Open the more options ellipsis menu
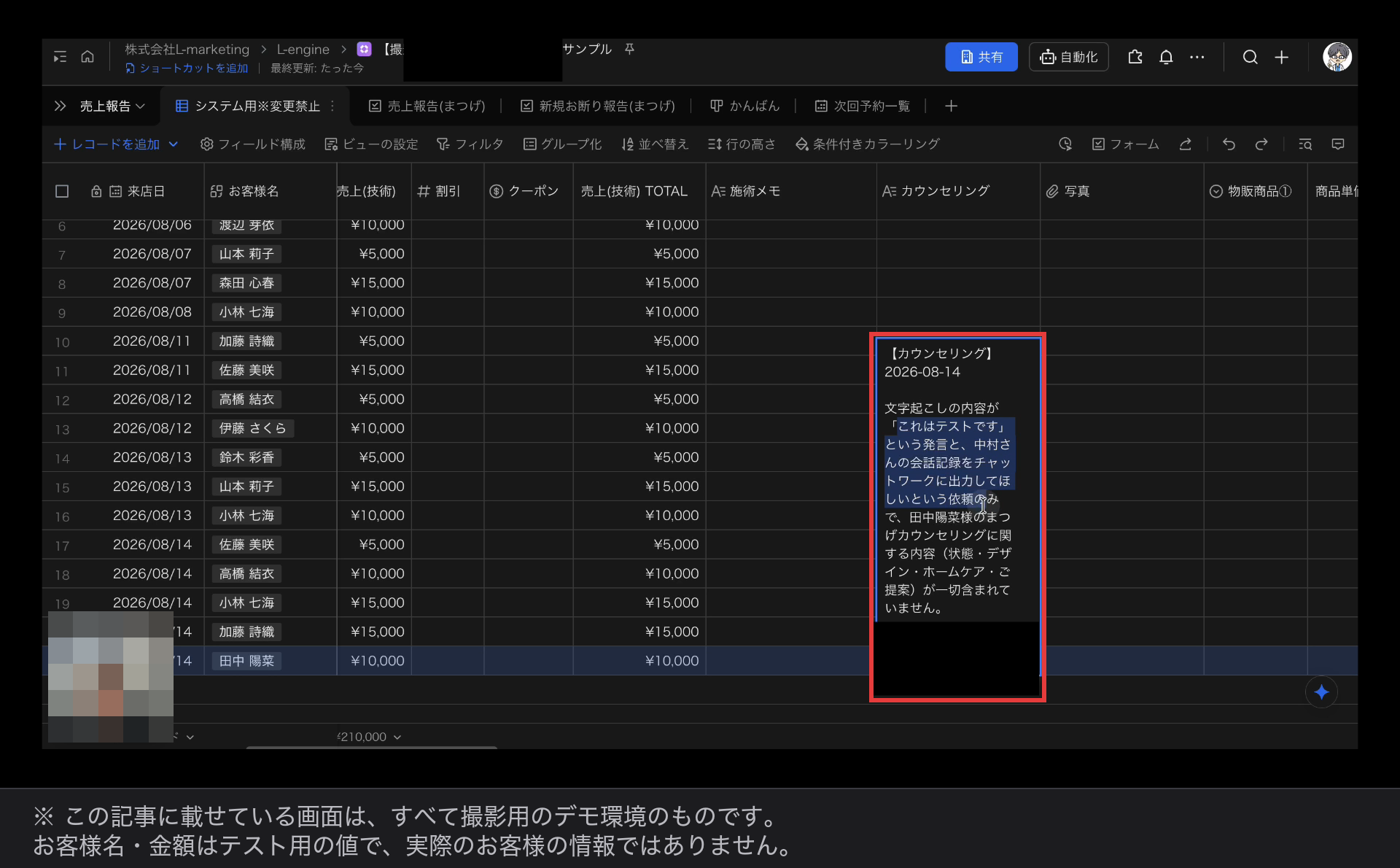The image size is (1400, 868). (x=1197, y=57)
